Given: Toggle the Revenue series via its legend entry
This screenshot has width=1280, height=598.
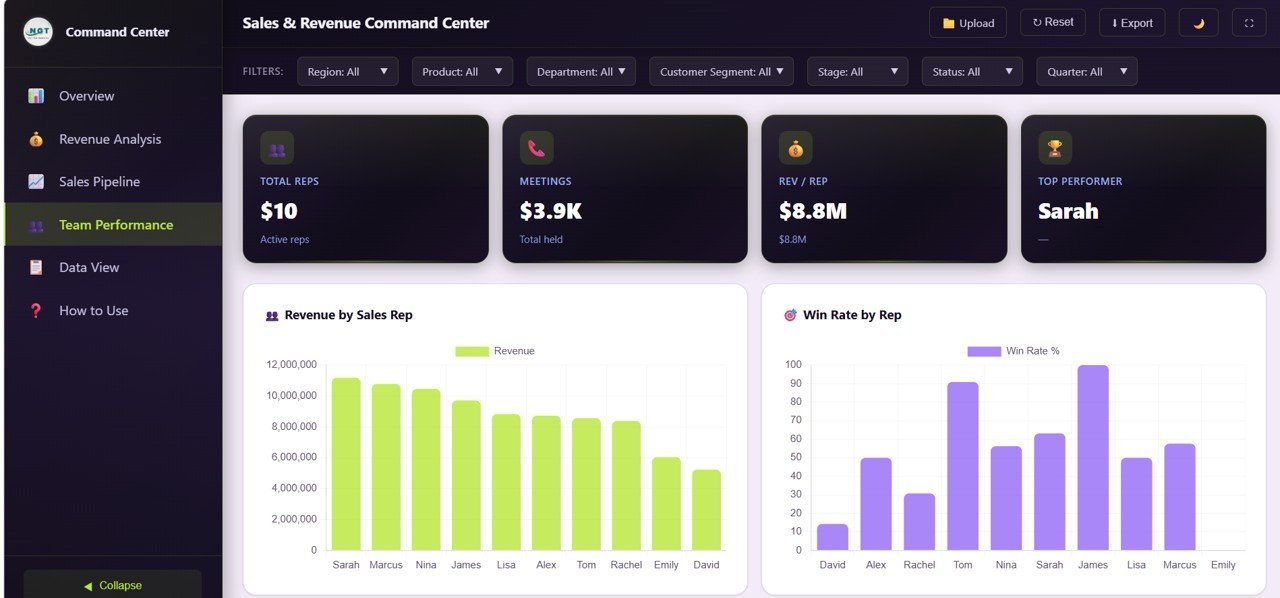Looking at the screenshot, I should tap(513, 351).
